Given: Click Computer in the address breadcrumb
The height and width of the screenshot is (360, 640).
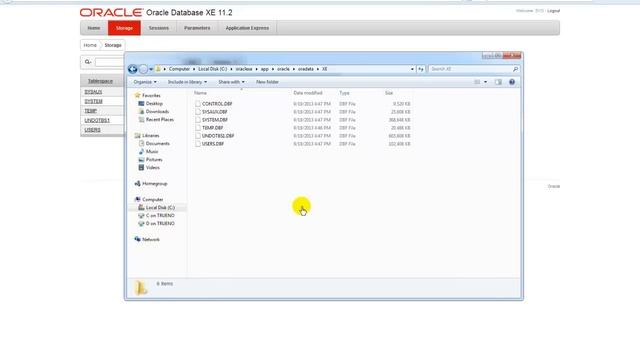Looking at the screenshot, I should click(x=179, y=69).
